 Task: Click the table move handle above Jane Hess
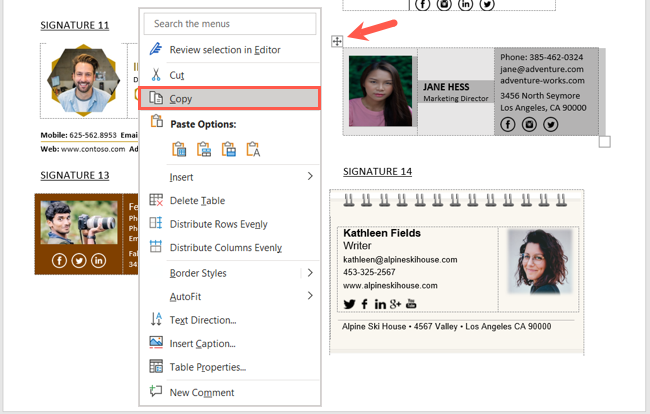337,41
